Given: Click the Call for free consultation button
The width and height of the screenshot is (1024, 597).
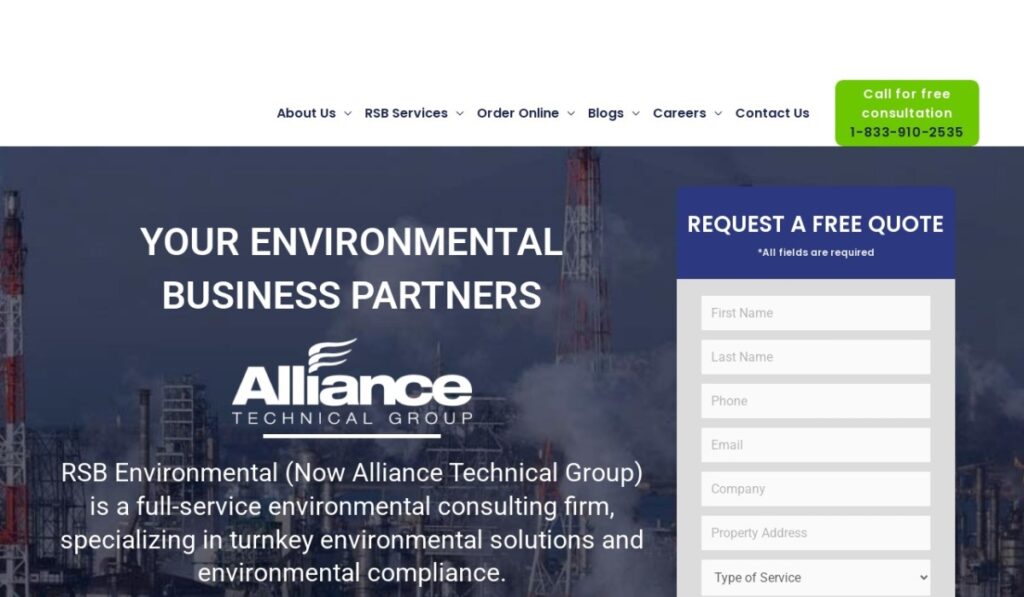Looking at the screenshot, I should [x=906, y=113].
